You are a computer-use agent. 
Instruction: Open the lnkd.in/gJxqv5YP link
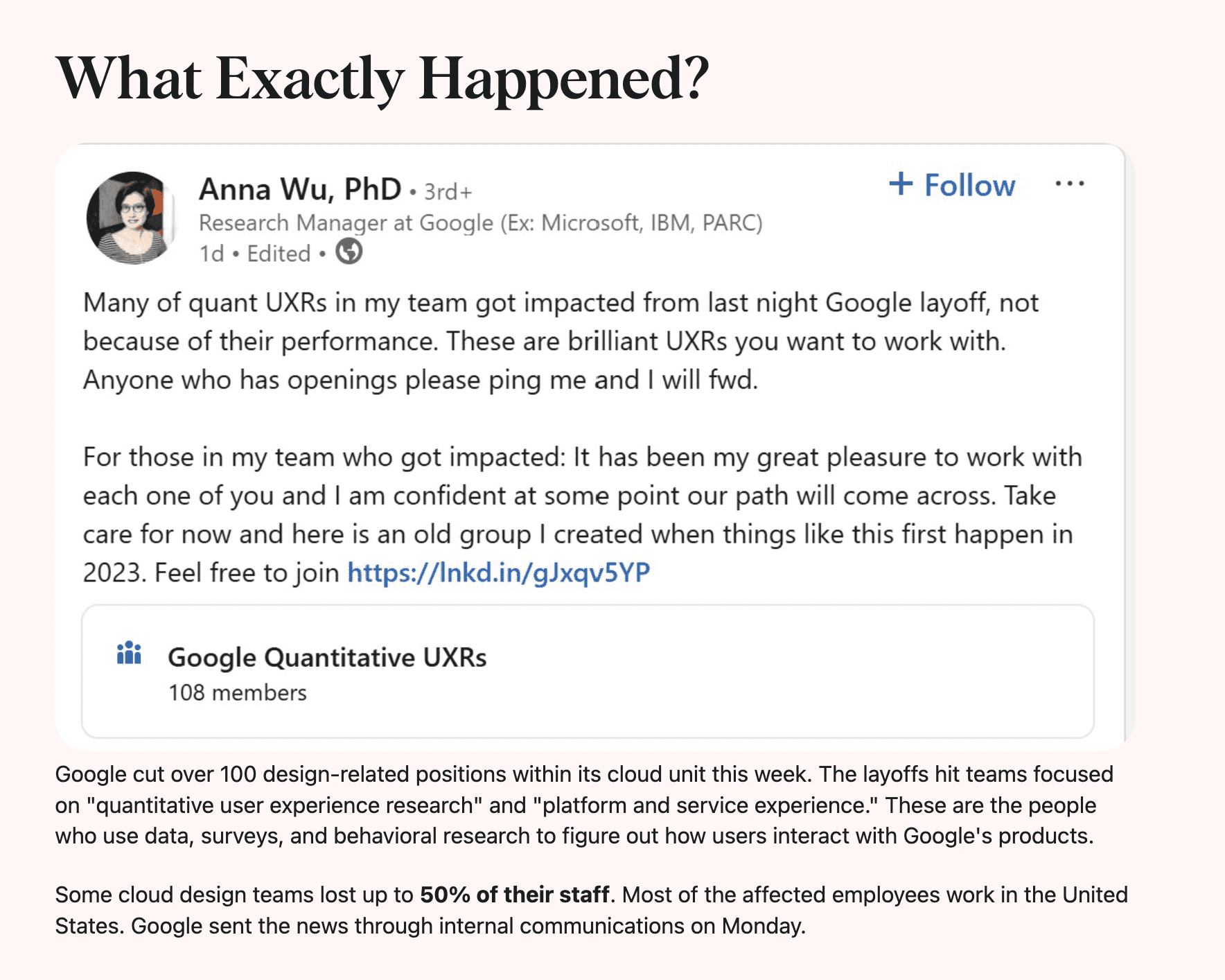(x=498, y=572)
